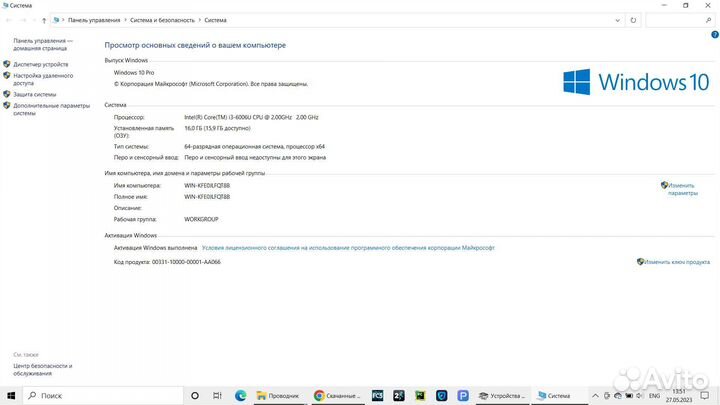Open the notification center icon
The height and width of the screenshot is (405, 720).
705,395
